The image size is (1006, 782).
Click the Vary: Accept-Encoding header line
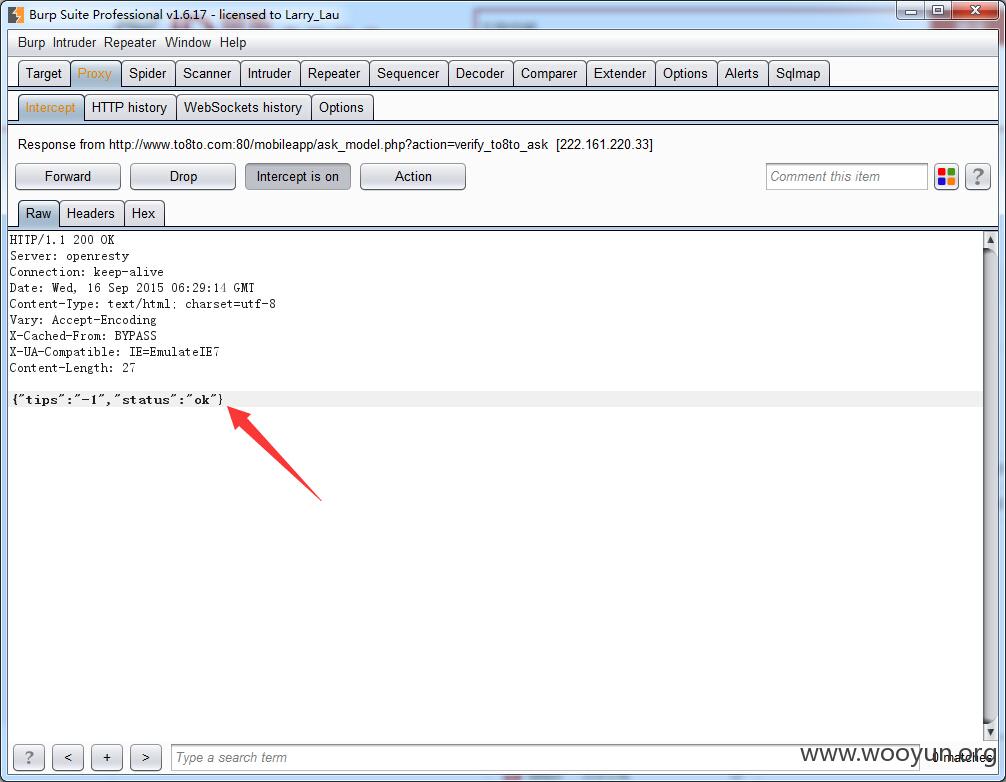tap(83, 320)
